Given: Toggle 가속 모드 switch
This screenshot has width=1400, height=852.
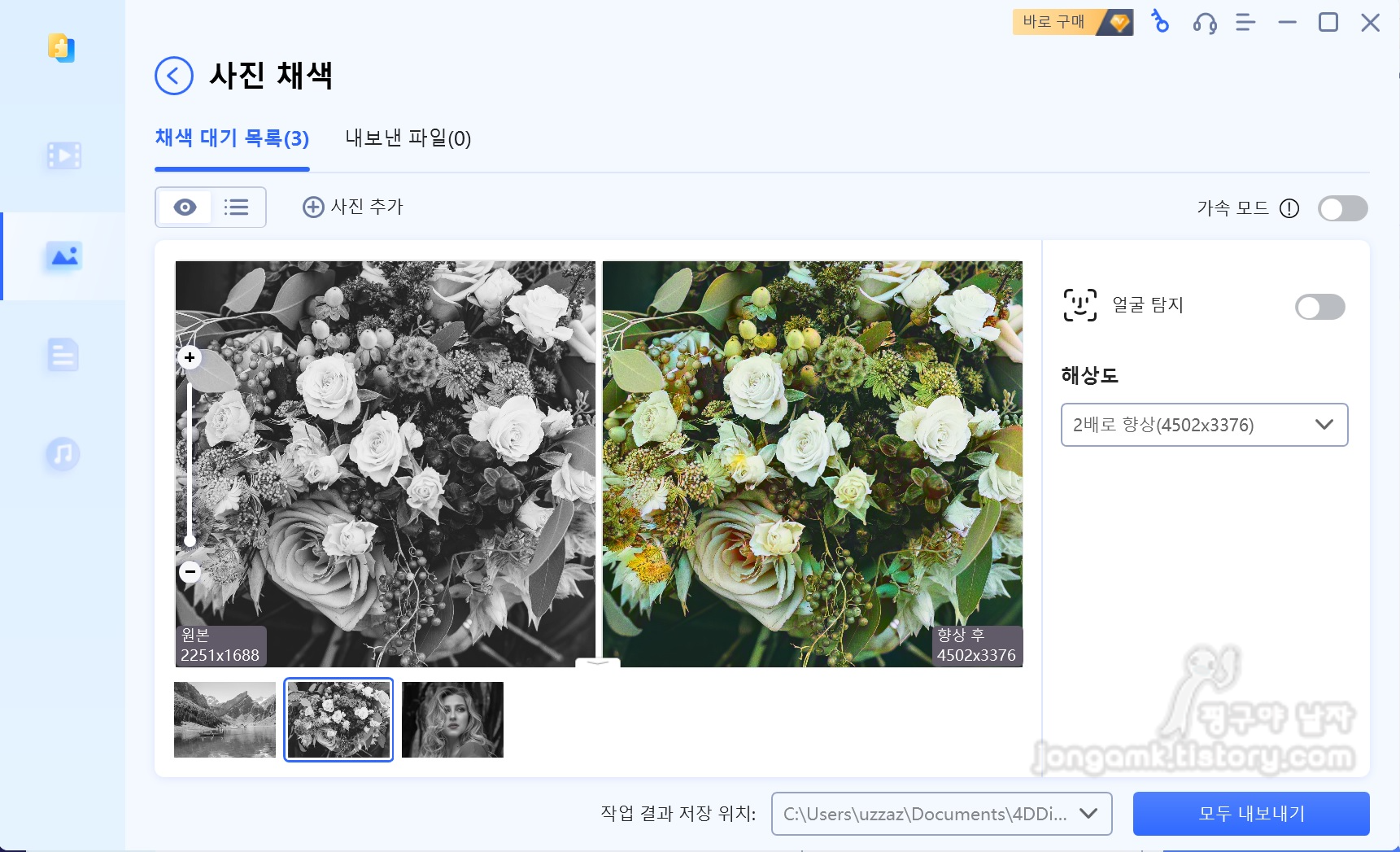Looking at the screenshot, I should pos(1343,208).
